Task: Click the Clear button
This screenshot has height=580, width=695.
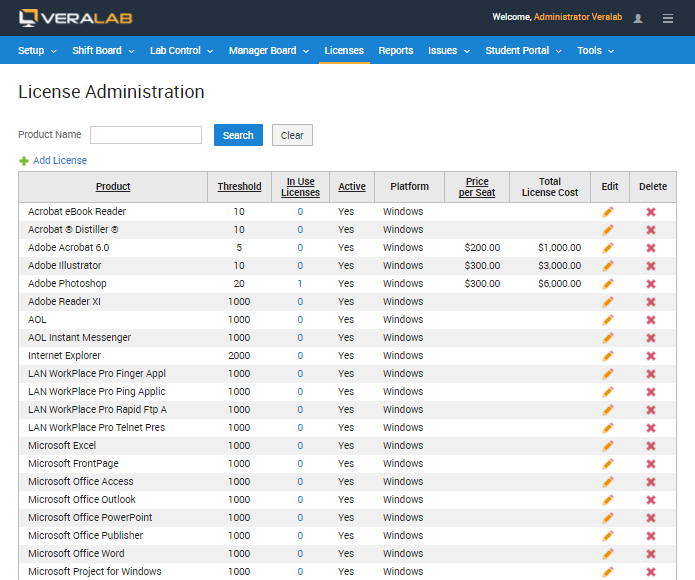Action: [292, 135]
